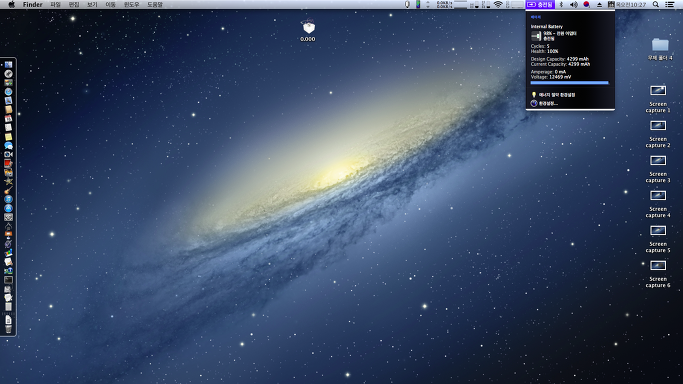Open Keynote podium icon in dock
The width and height of the screenshot is (683, 384).
8,234
